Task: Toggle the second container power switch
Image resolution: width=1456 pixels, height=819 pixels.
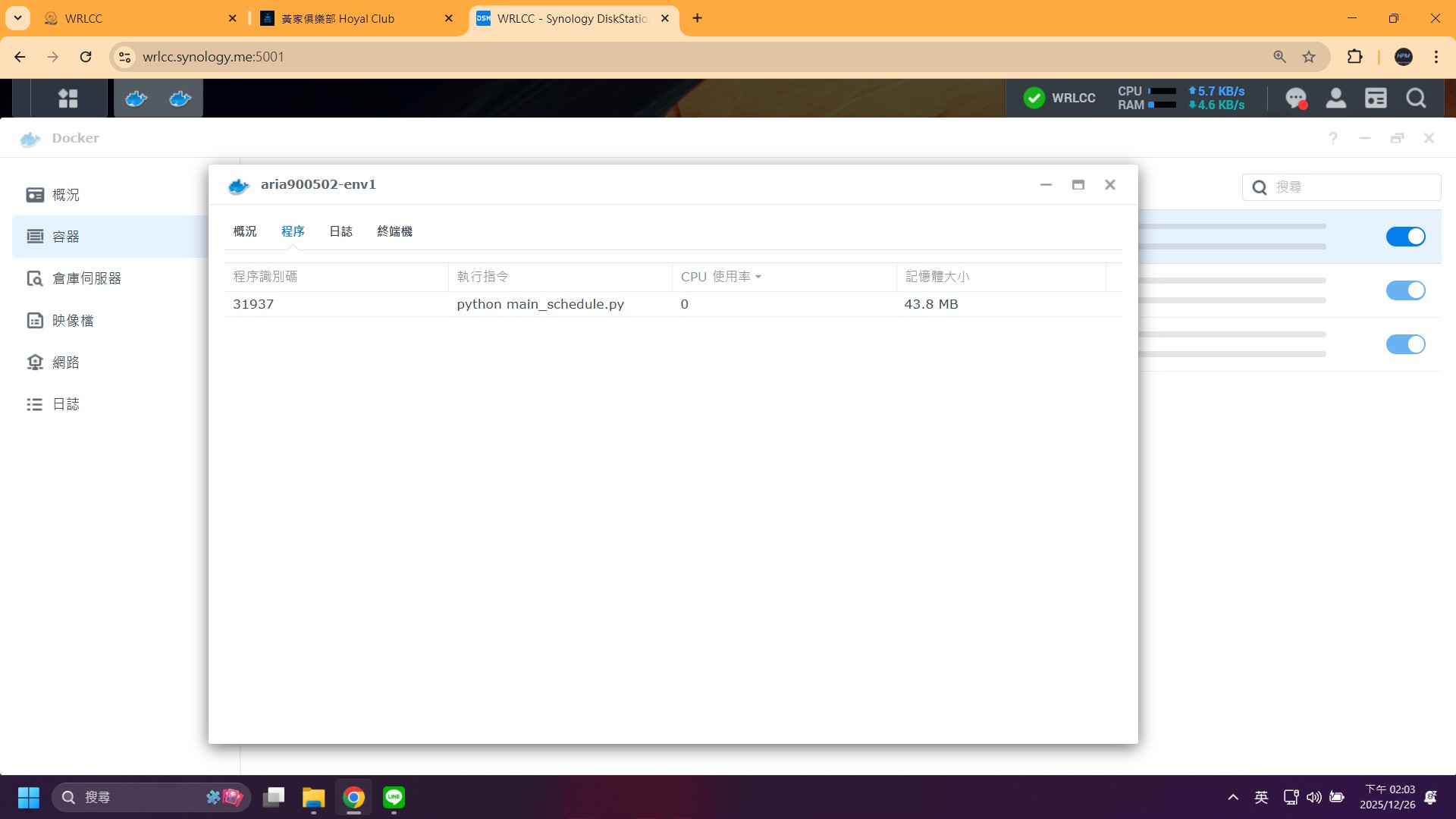Action: coord(1405,290)
